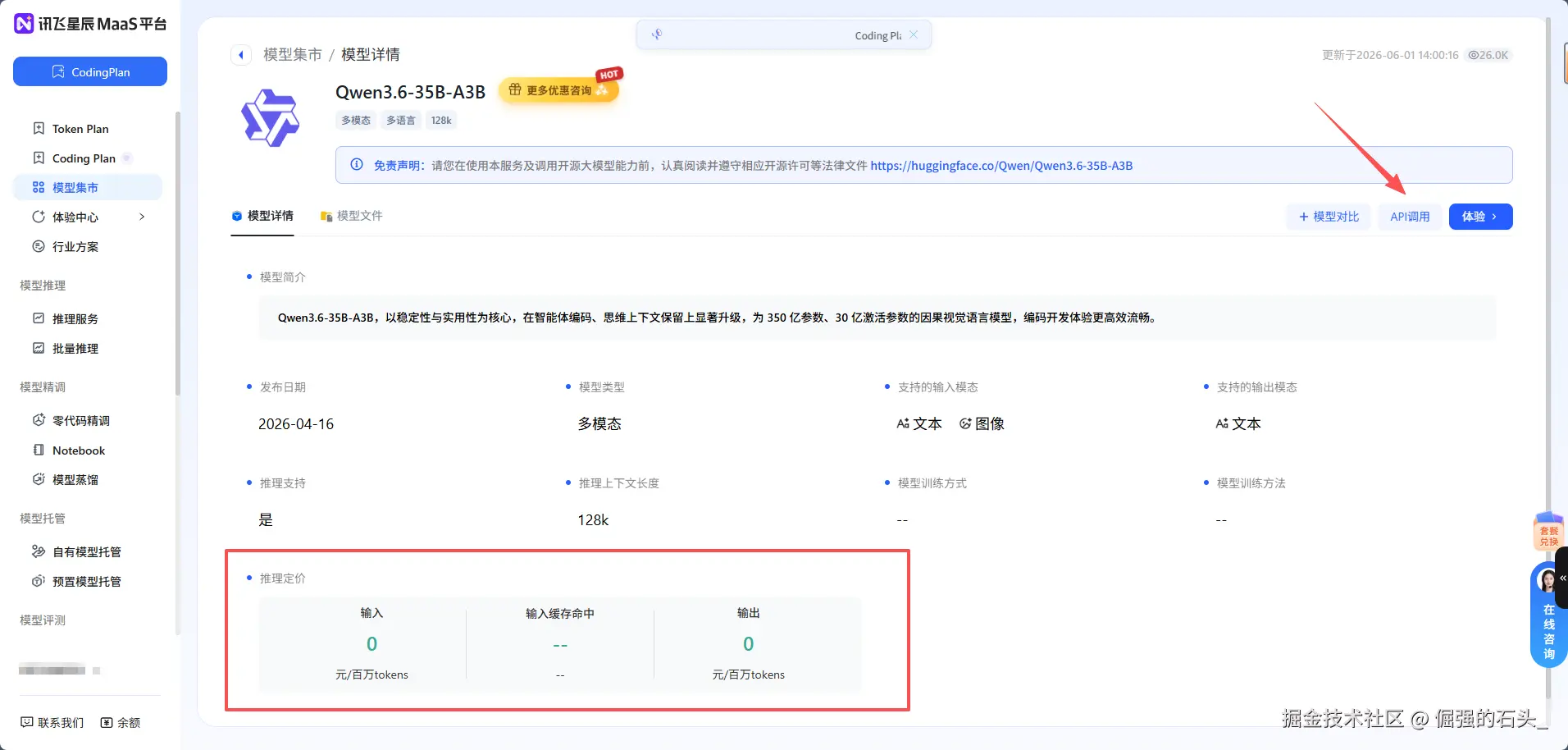Click the 多模态 tag under model name

[356, 121]
